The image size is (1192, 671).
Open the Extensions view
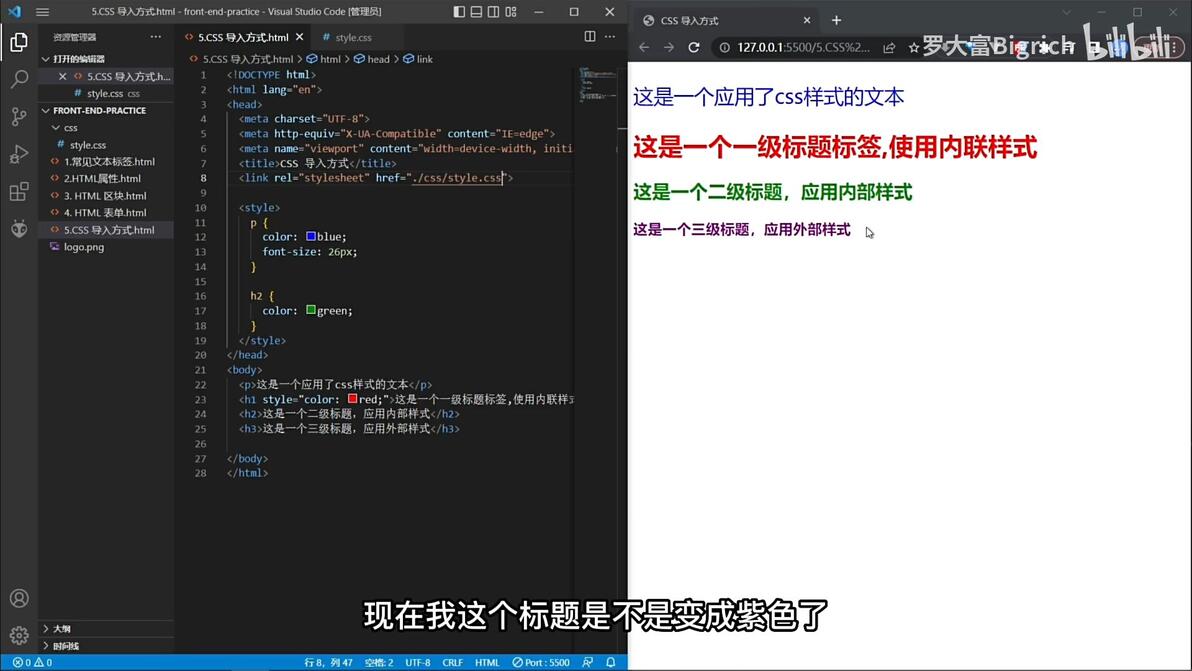pos(19,191)
